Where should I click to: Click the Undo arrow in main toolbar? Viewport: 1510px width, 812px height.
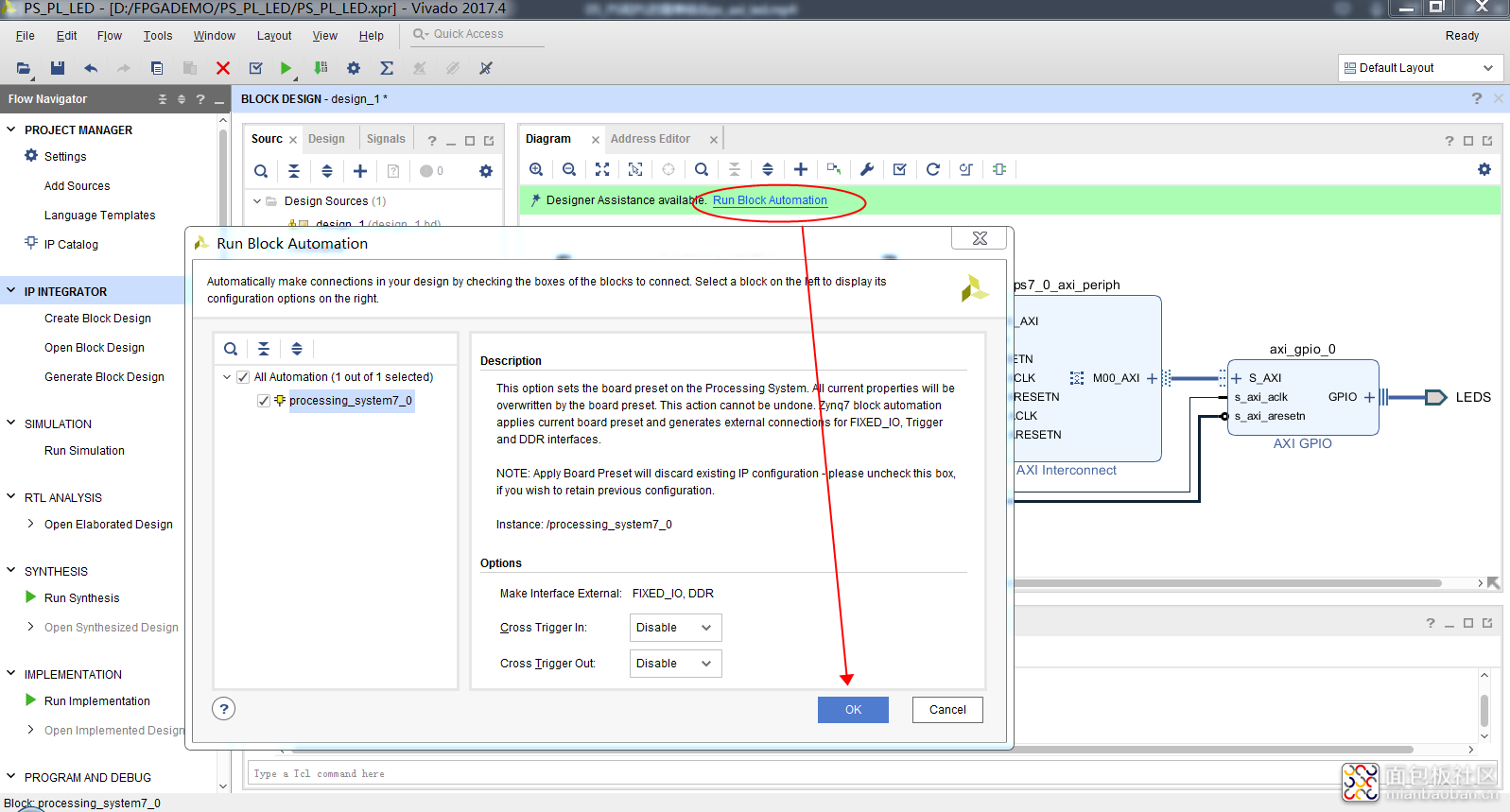point(91,68)
